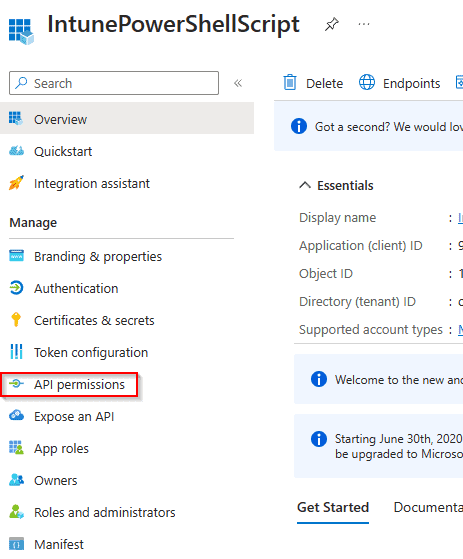Switch to the Documentation tab
Image resolution: width=463 pixels, height=559 pixels.
pyautogui.click(x=428, y=507)
